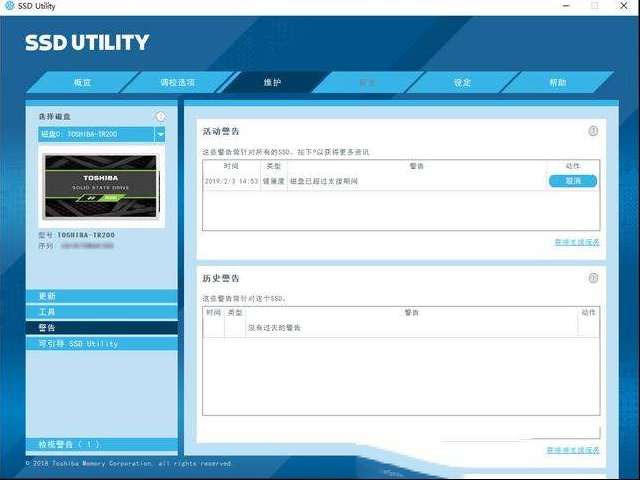Click the Toshiba SSD drive image
The image size is (640, 480).
(101, 186)
